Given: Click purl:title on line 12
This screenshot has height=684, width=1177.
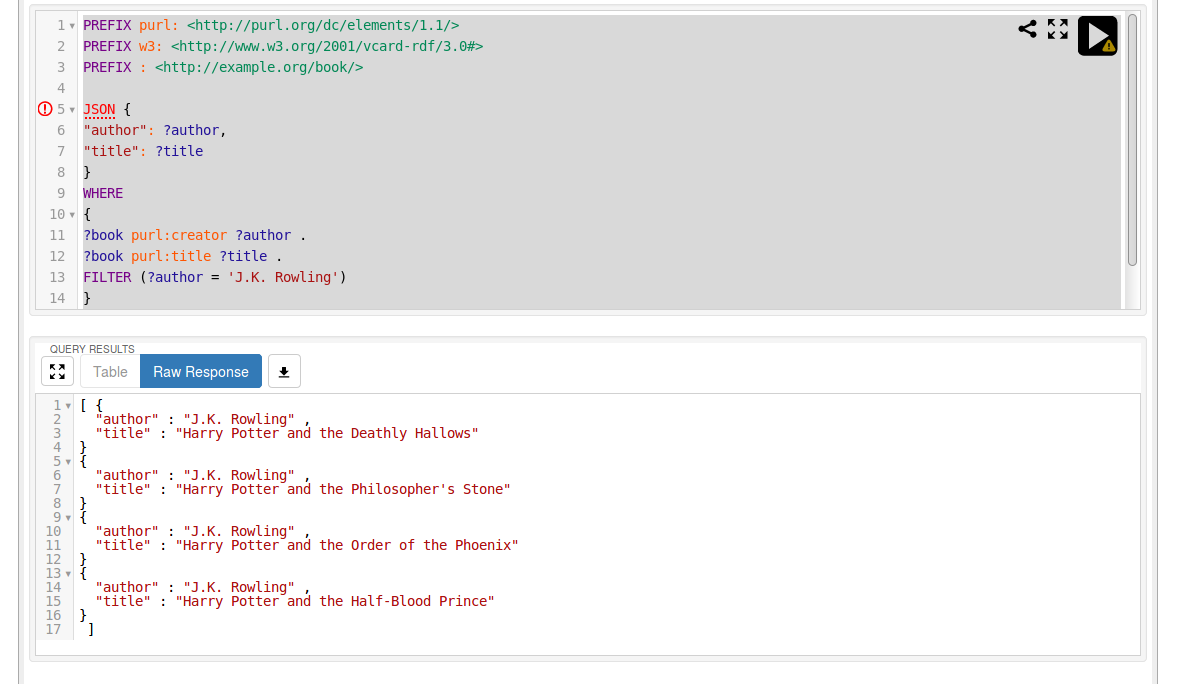Looking at the screenshot, I should coord(171,256).
